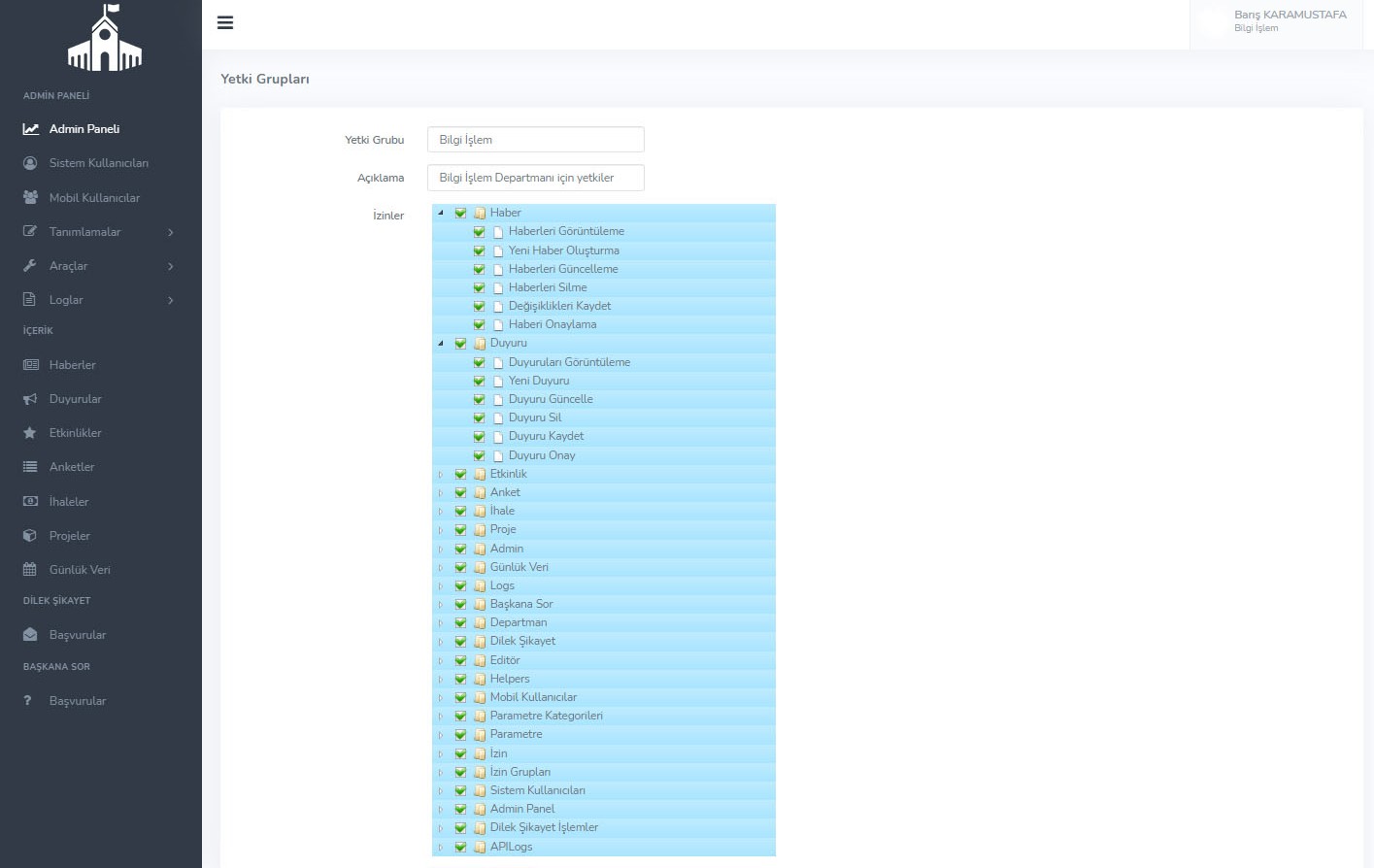Screen dimensions: 1374x868
Task: Click the Günlük Veri calendar icon
Action: point(30,569)
